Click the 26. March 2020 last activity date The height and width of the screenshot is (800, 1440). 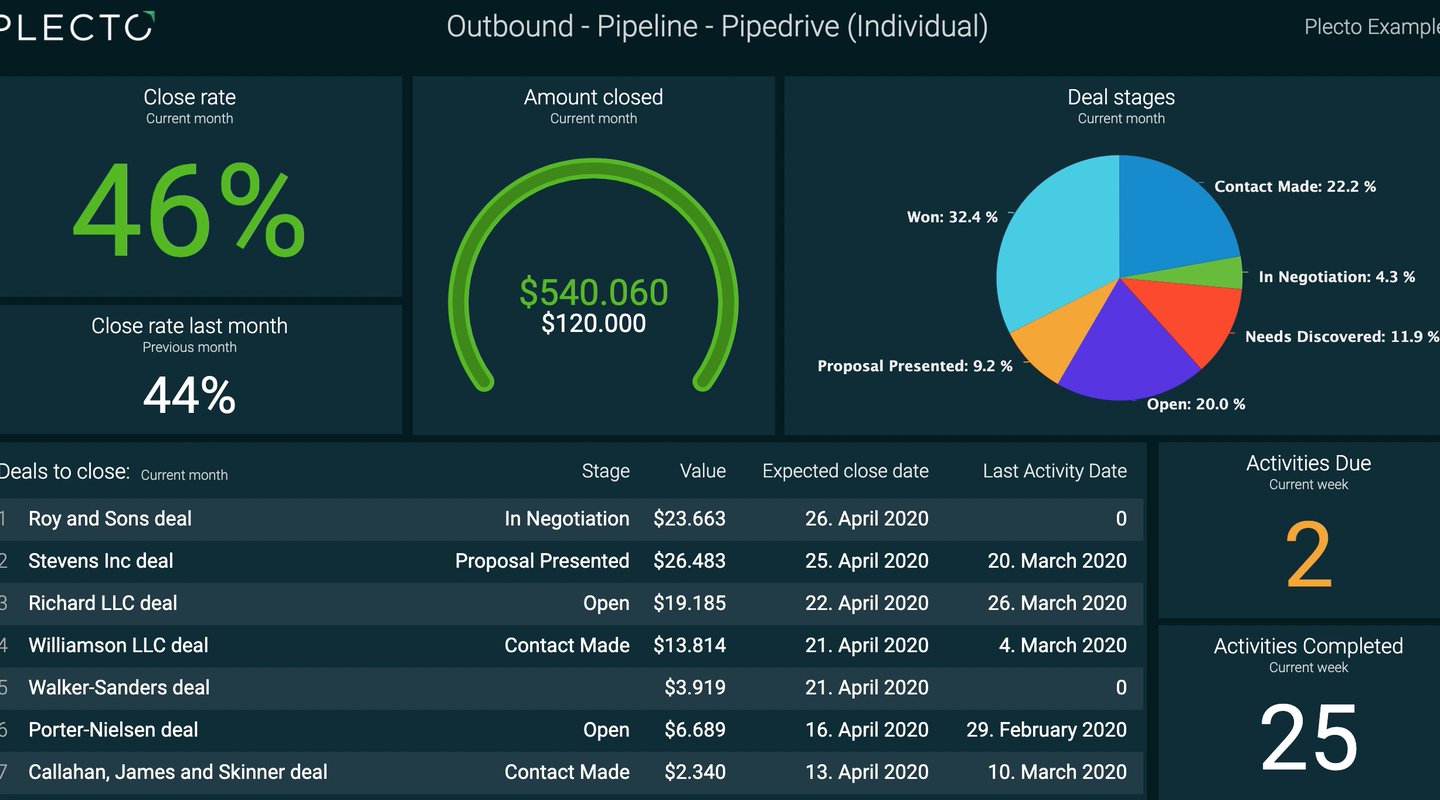(x=1057, y=603)
